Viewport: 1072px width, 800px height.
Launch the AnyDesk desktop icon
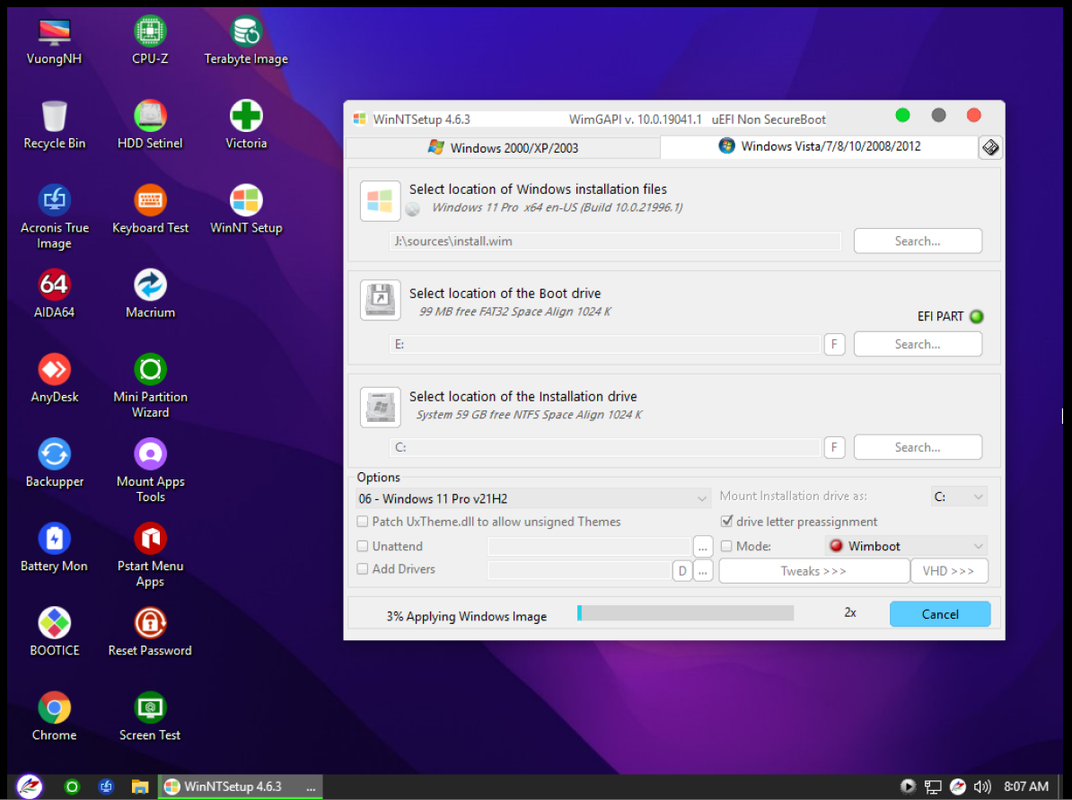coord(54,379)
